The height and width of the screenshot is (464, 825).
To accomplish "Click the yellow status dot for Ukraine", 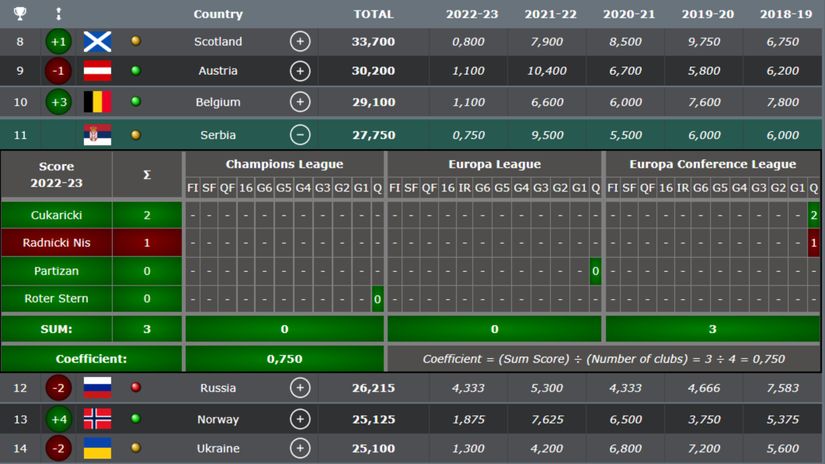I will (x=136, y=447).
